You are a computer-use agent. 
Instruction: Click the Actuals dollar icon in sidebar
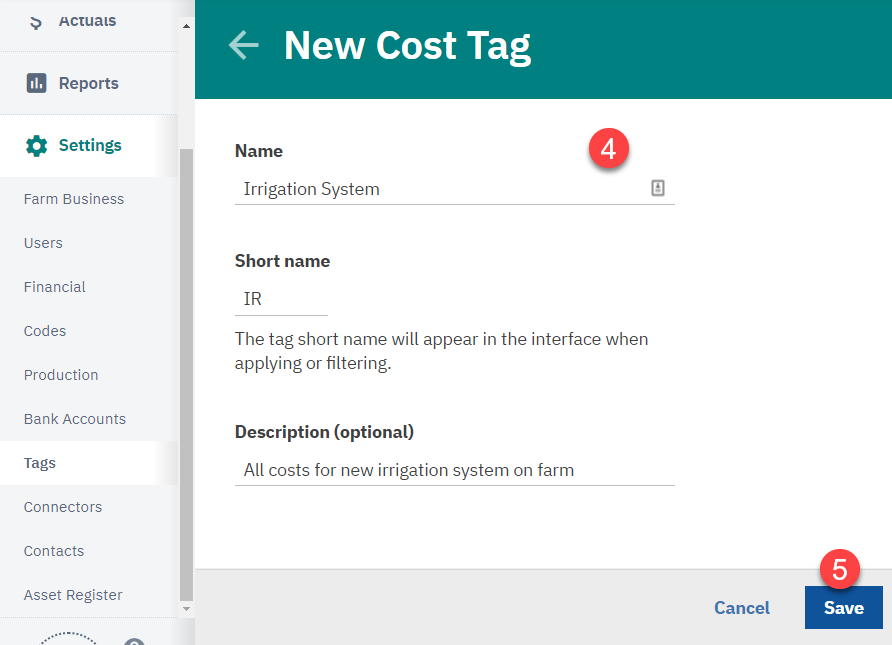click(36, 22)
